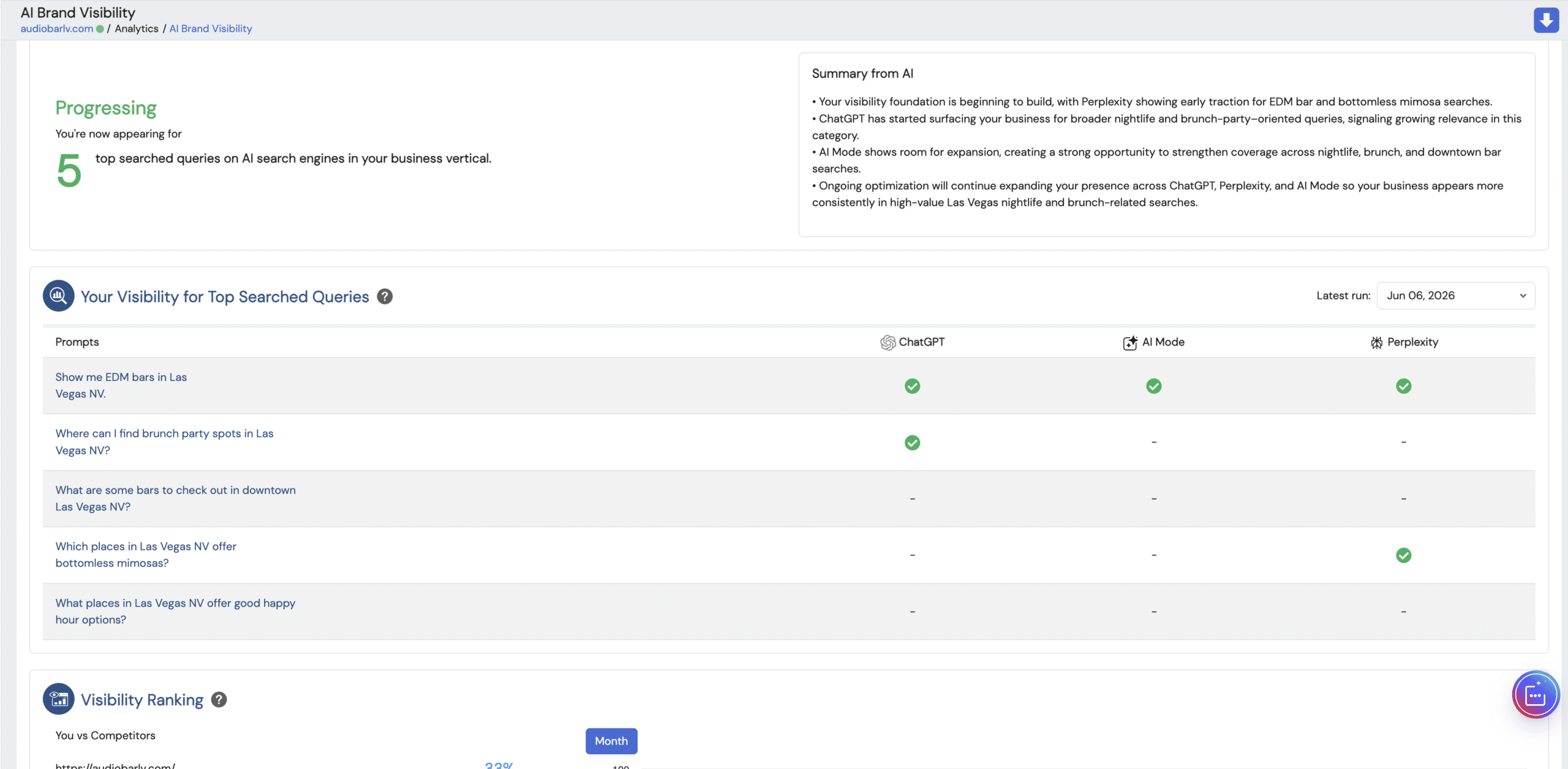Open 'Show me EDM bars in Las Vegas' prompt
This screenshot has height=769, width=1568.
(121, 386)
